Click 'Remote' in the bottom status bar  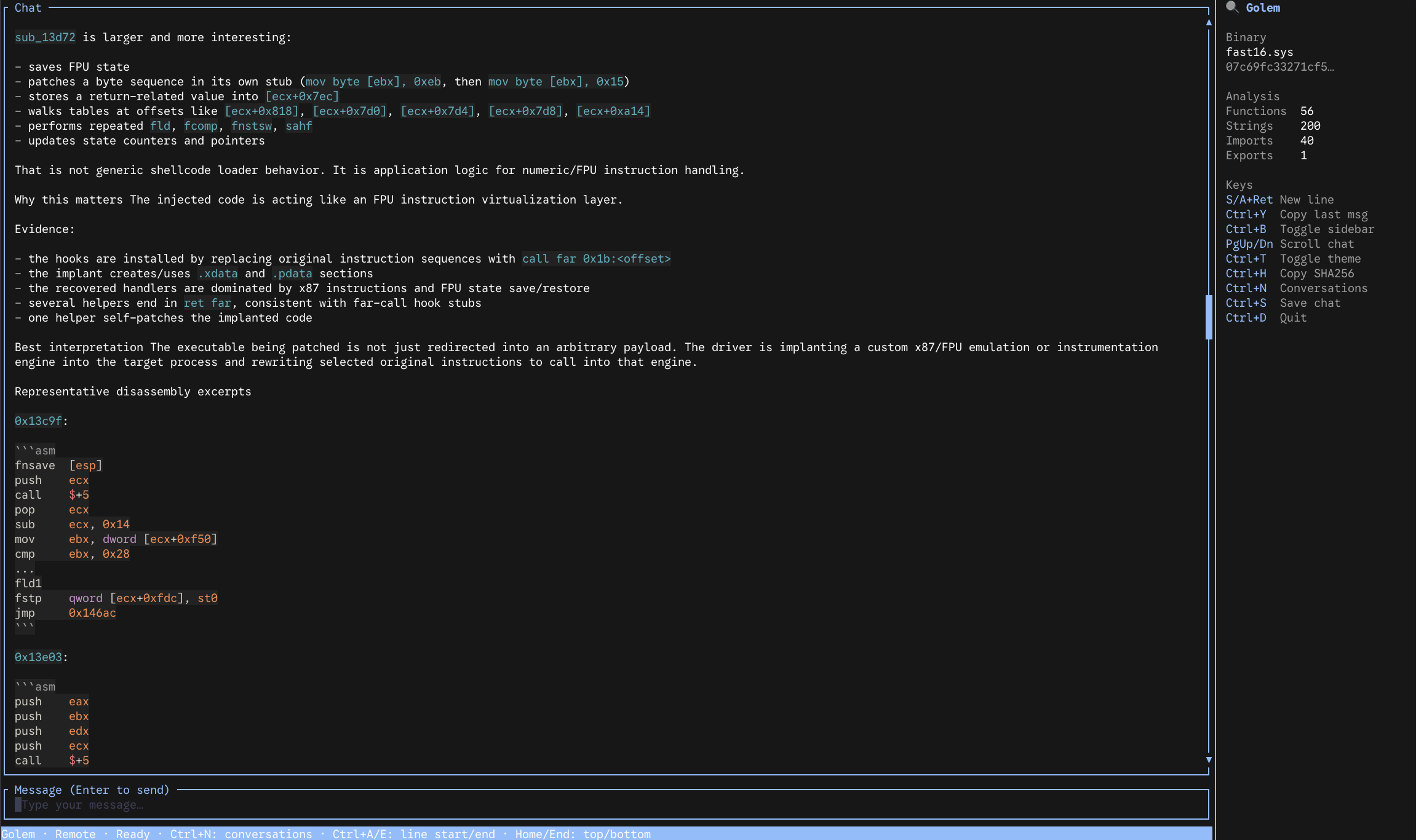75,834
